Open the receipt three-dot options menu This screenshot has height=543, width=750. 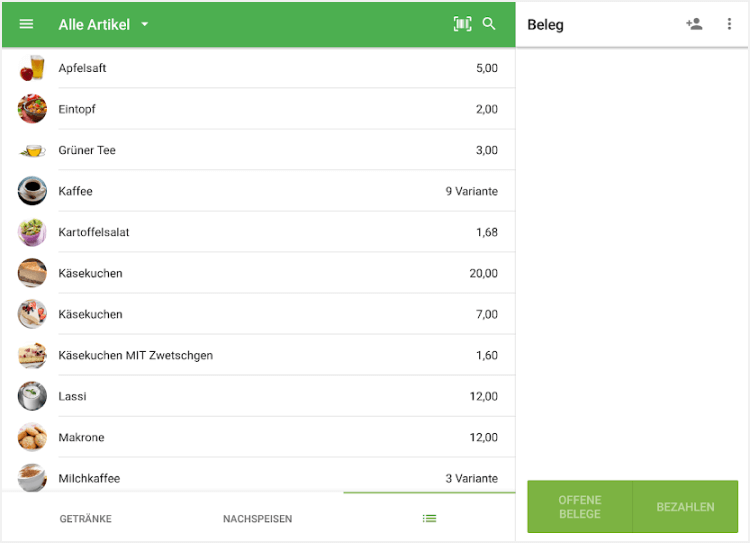click(x=729, y=24)
